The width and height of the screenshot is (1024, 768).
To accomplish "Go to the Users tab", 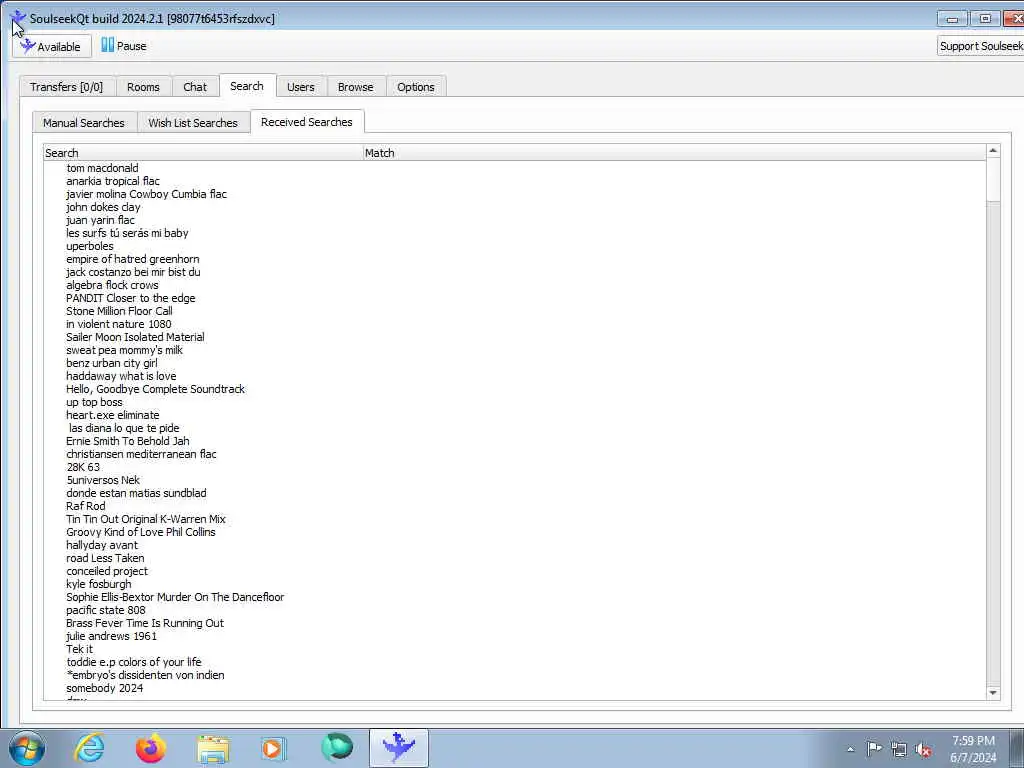I will (300, 87).
